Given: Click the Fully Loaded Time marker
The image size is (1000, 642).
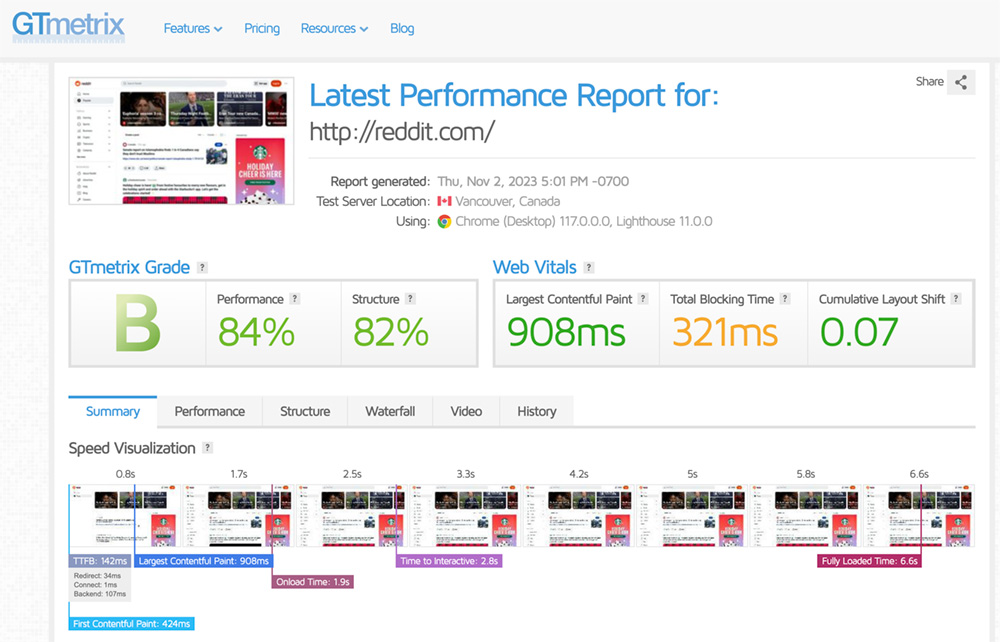Looking at the screenshot, I should pyautogui.click(x=869, y=561).
